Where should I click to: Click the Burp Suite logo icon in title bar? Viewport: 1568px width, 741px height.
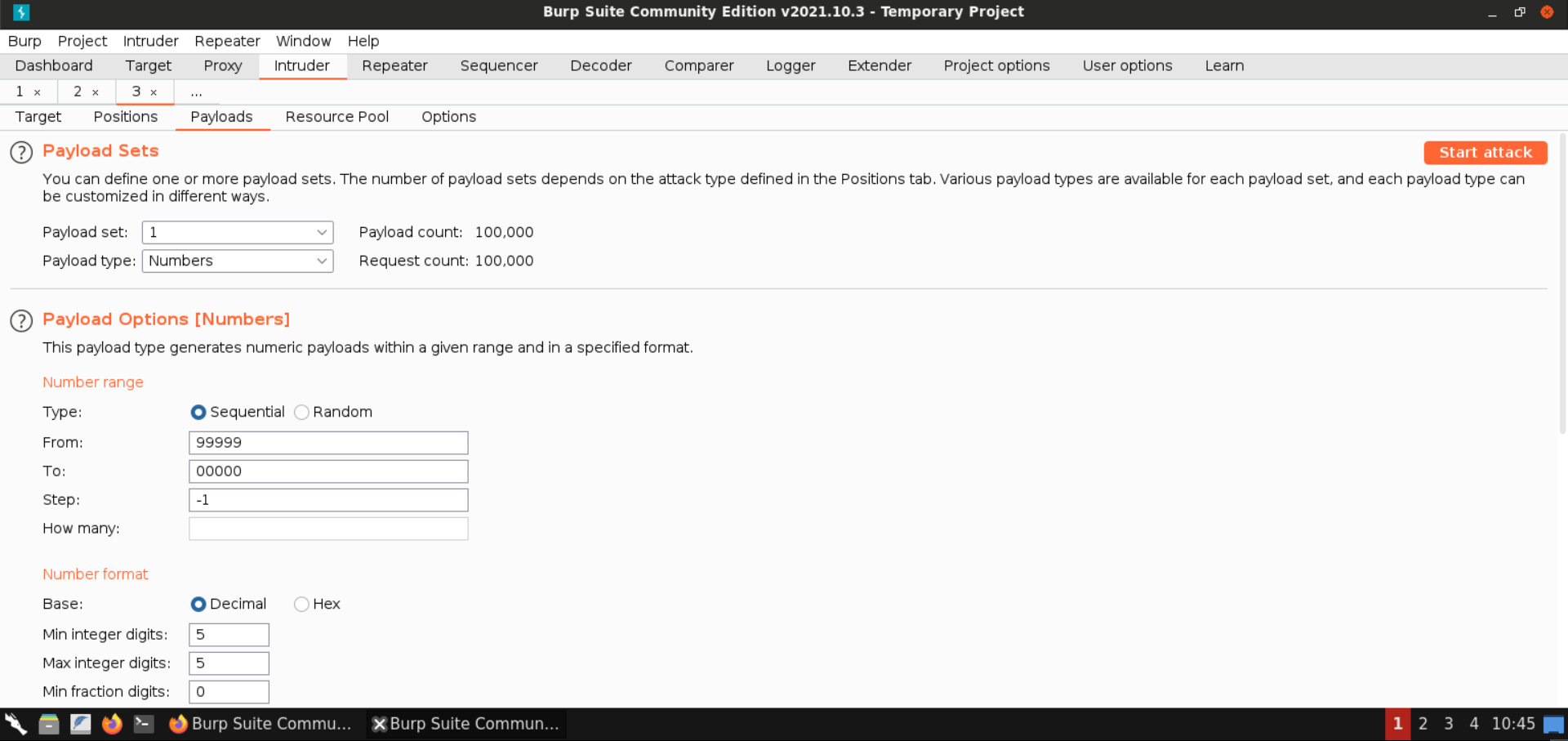point(21,12)
